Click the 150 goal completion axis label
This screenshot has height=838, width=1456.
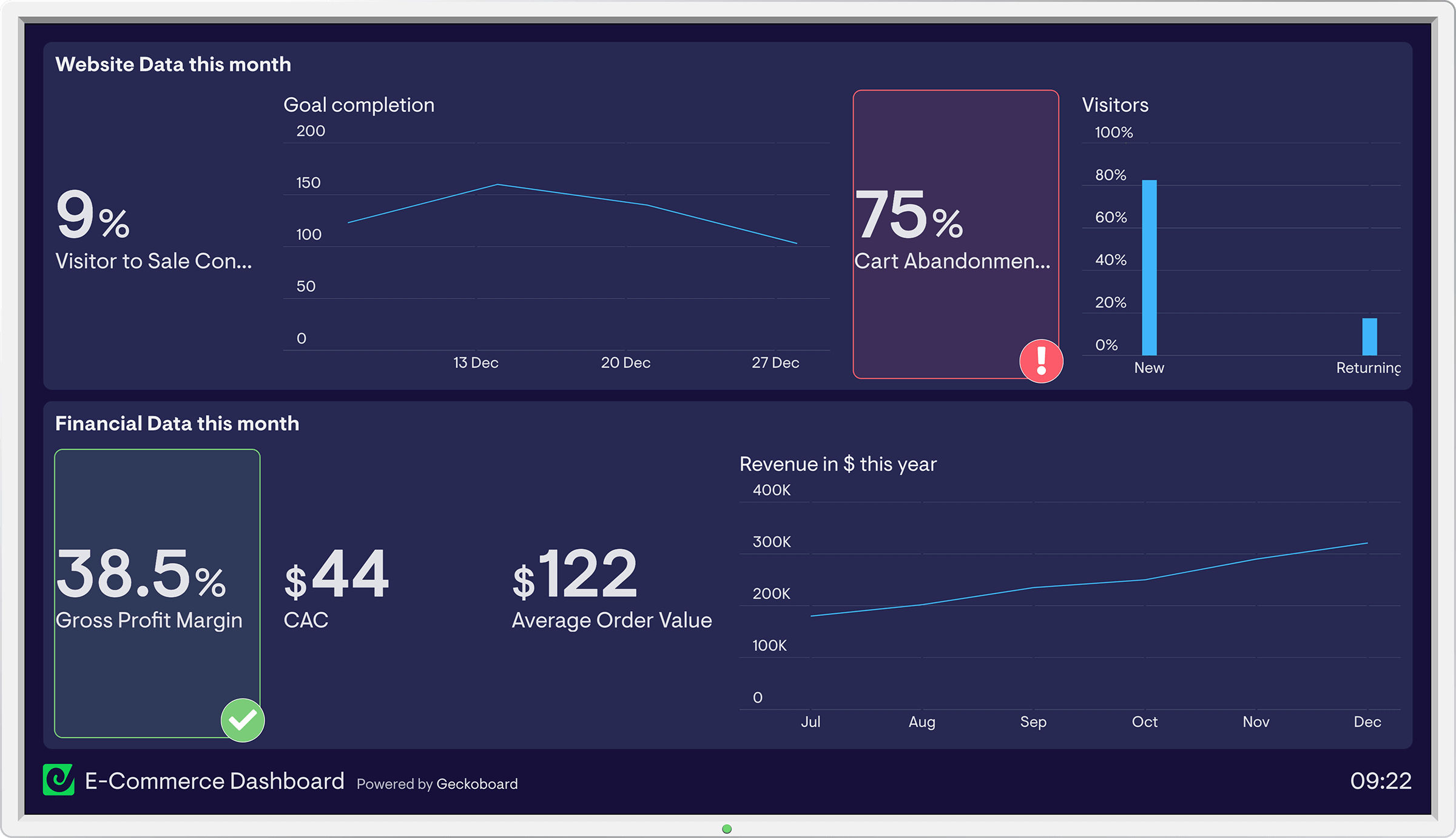coord(308,183)
